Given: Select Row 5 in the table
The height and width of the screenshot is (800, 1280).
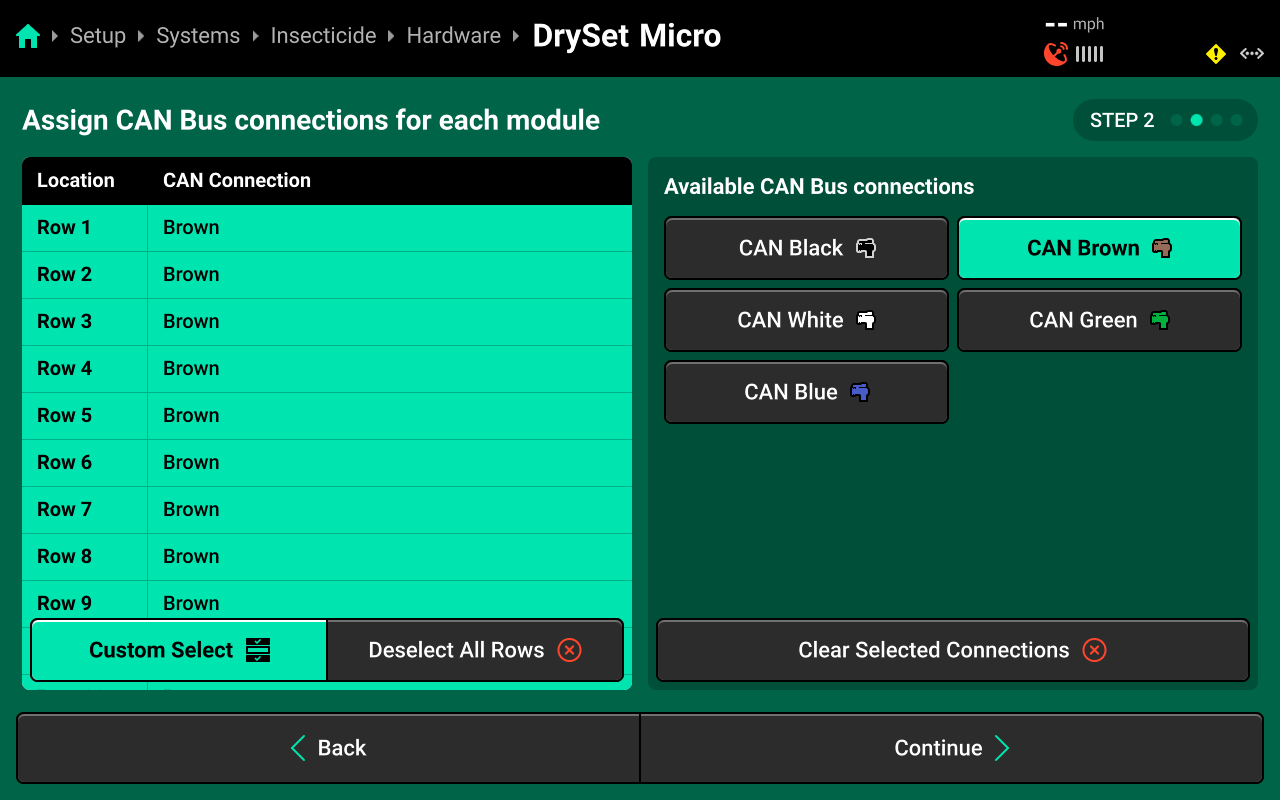Looking at the screenshot, I should [327, 416].
